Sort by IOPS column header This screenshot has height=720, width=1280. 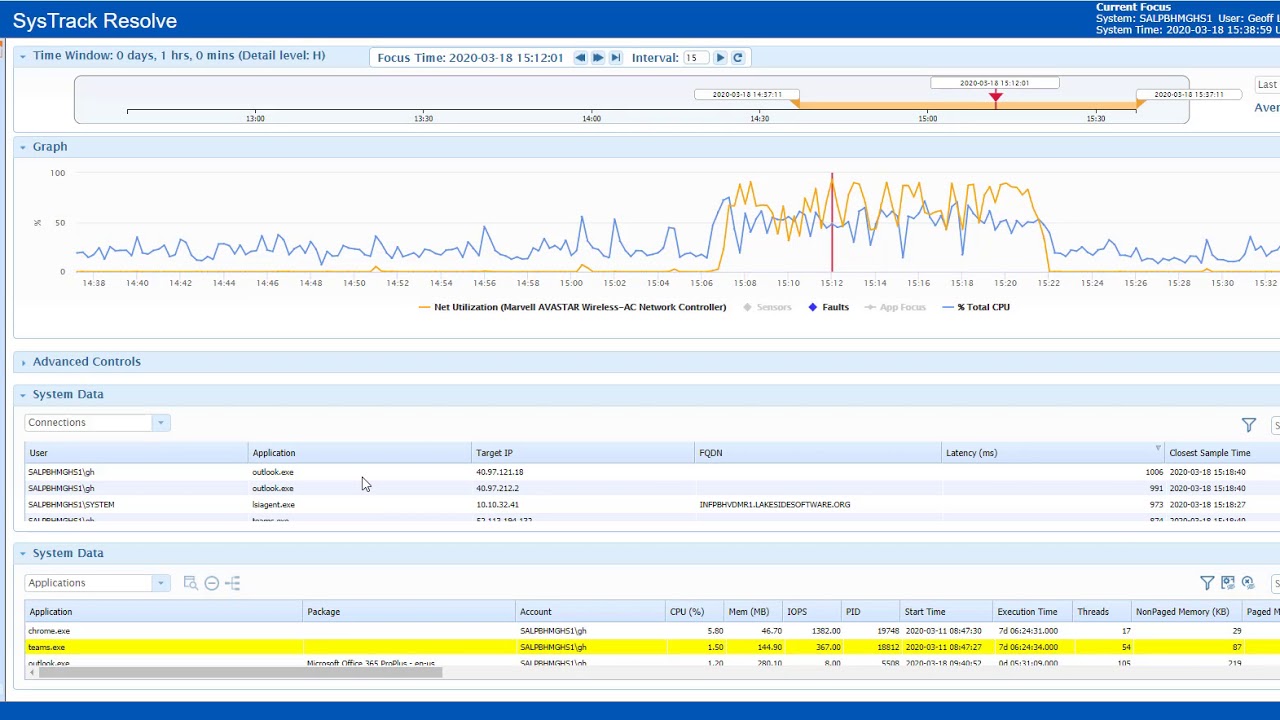(x=812, y=612)
